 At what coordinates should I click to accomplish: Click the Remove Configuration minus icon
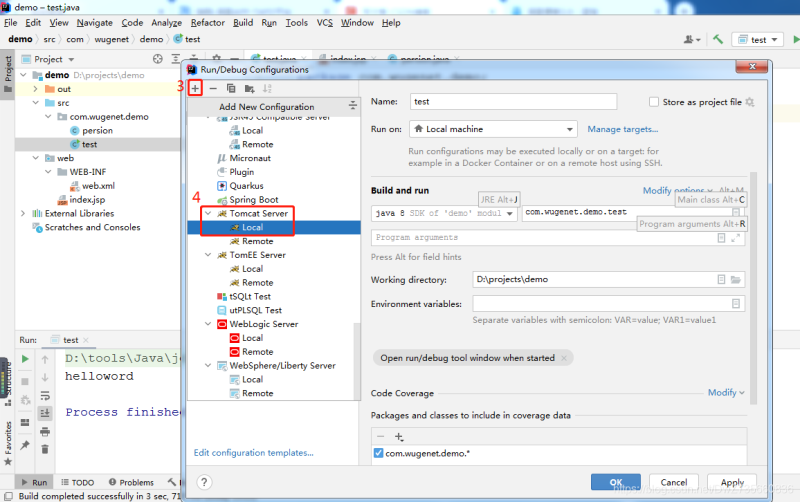coord(213,88)
